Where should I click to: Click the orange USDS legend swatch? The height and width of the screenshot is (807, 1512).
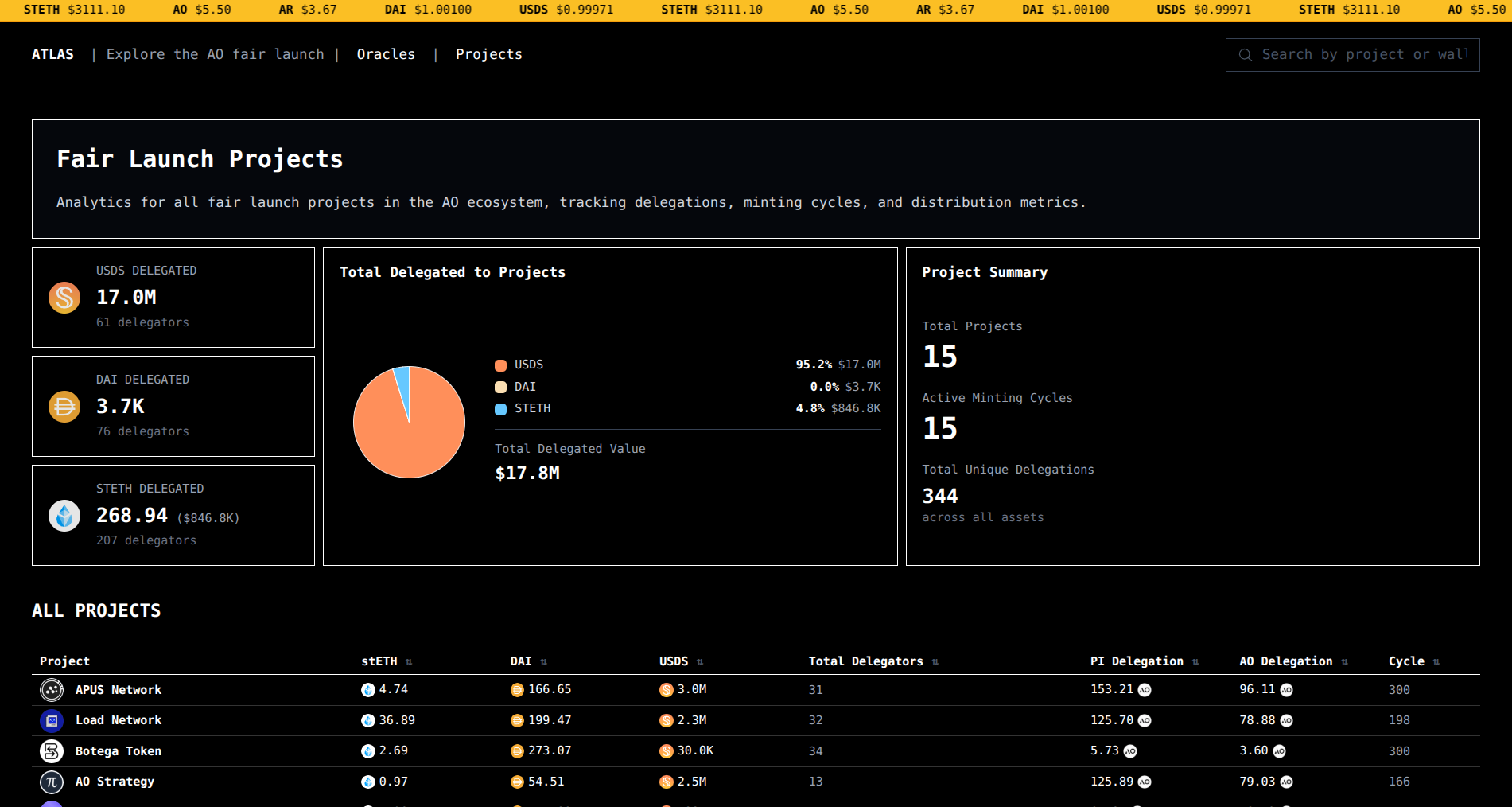tap(501, 365)
